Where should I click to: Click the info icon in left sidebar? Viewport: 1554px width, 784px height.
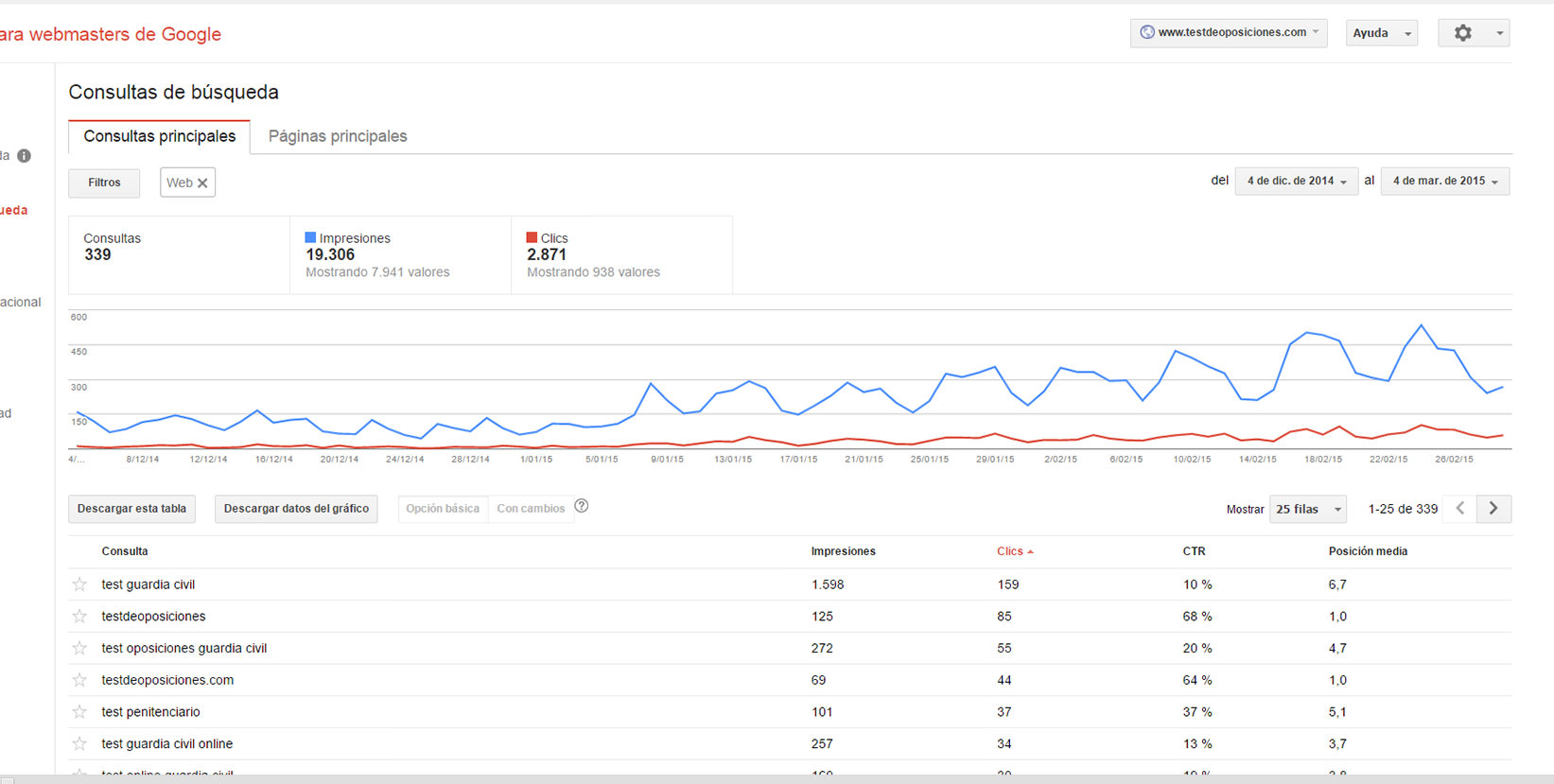tap(25, 156)
